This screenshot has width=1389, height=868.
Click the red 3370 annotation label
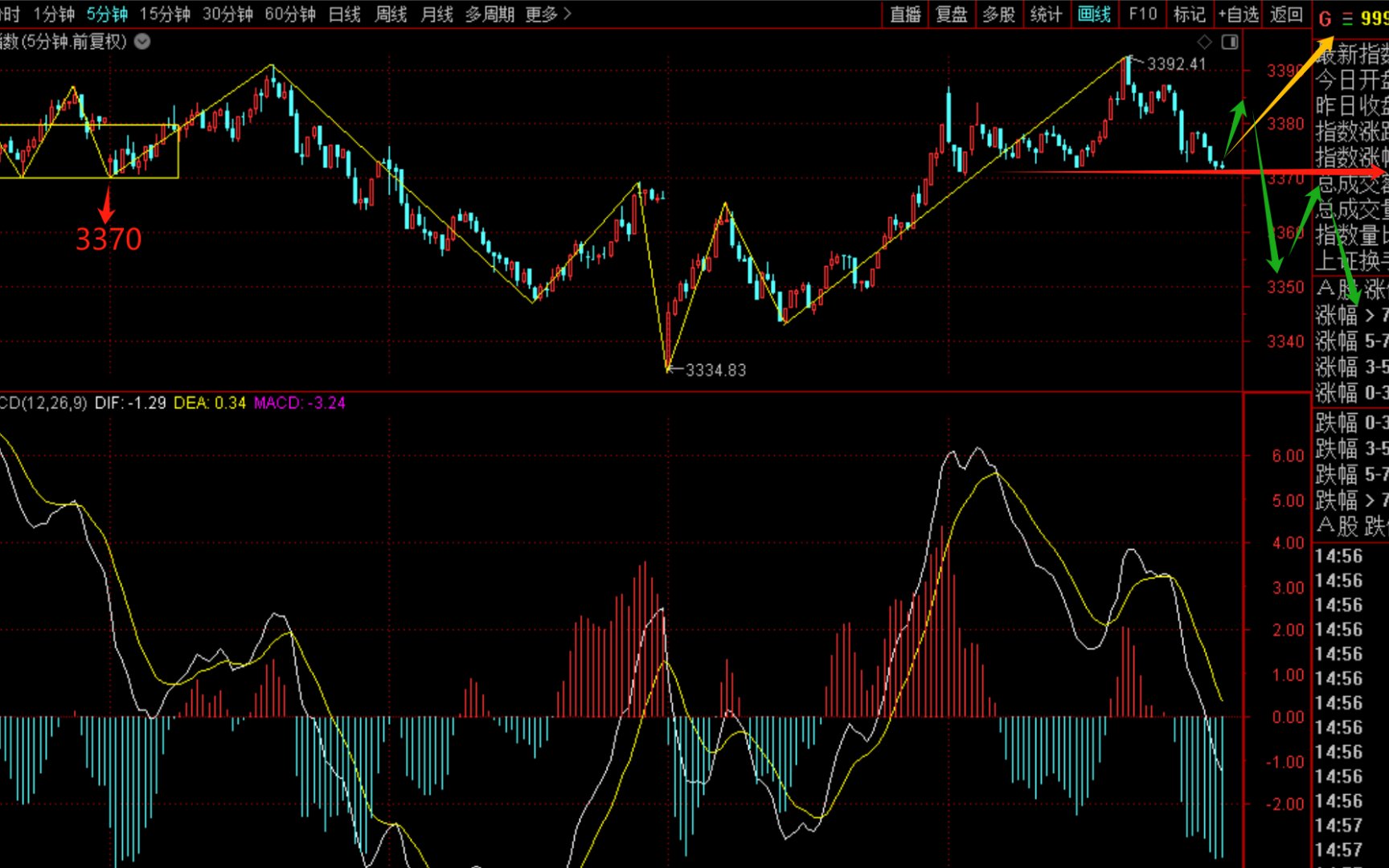click(109, 240)
